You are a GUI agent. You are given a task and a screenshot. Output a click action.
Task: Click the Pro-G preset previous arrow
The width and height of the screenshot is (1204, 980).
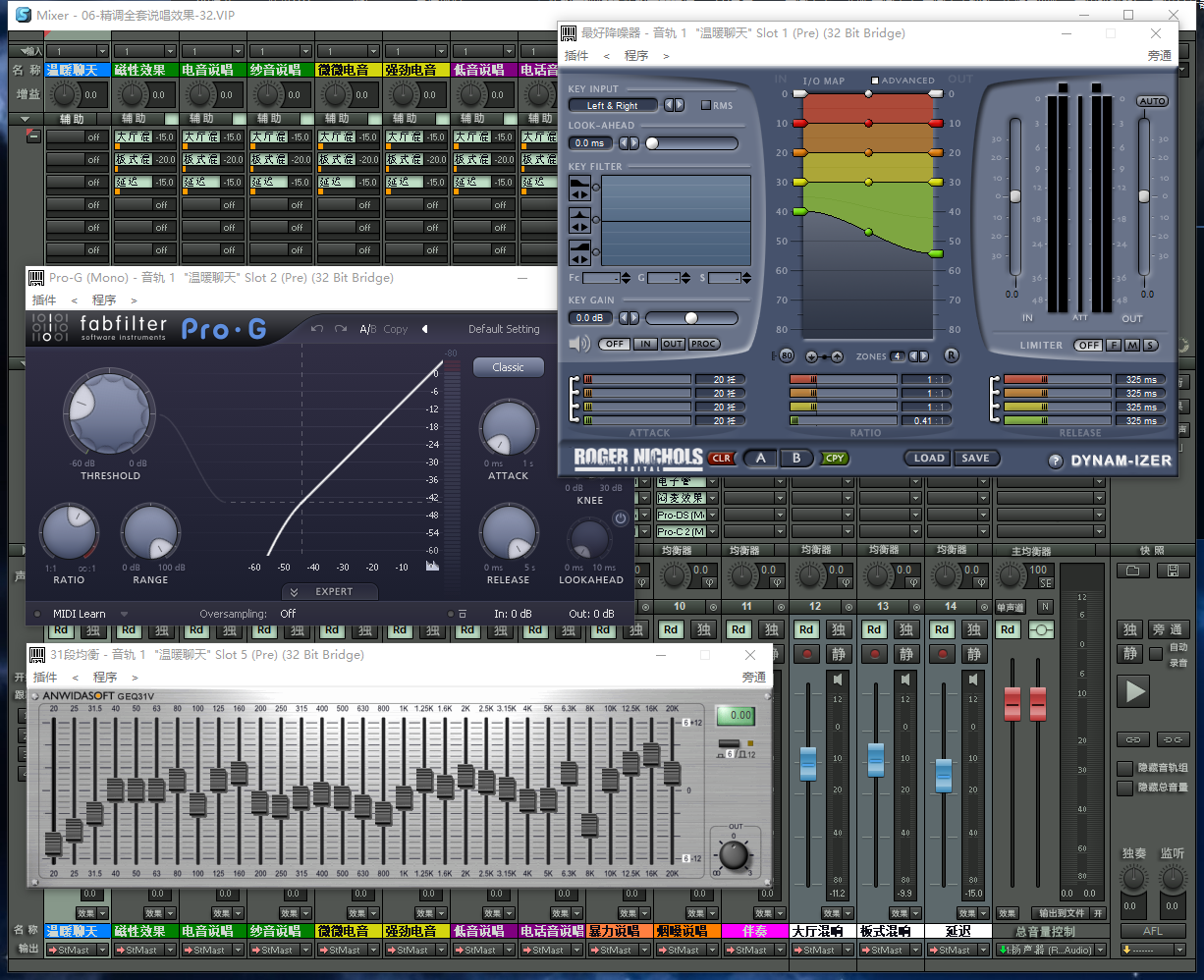pyautogui.click(x=425, y=329)
